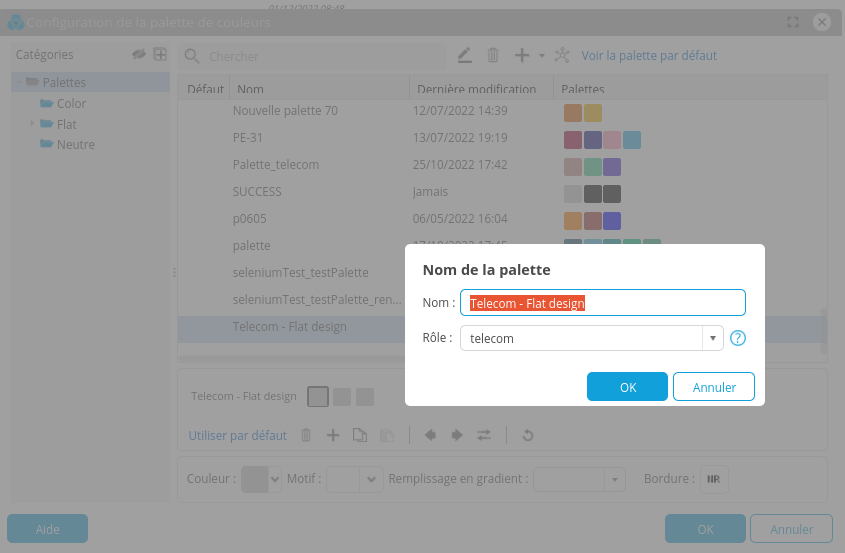Click the Nom input field with the palette name

(x=602, y=303)
